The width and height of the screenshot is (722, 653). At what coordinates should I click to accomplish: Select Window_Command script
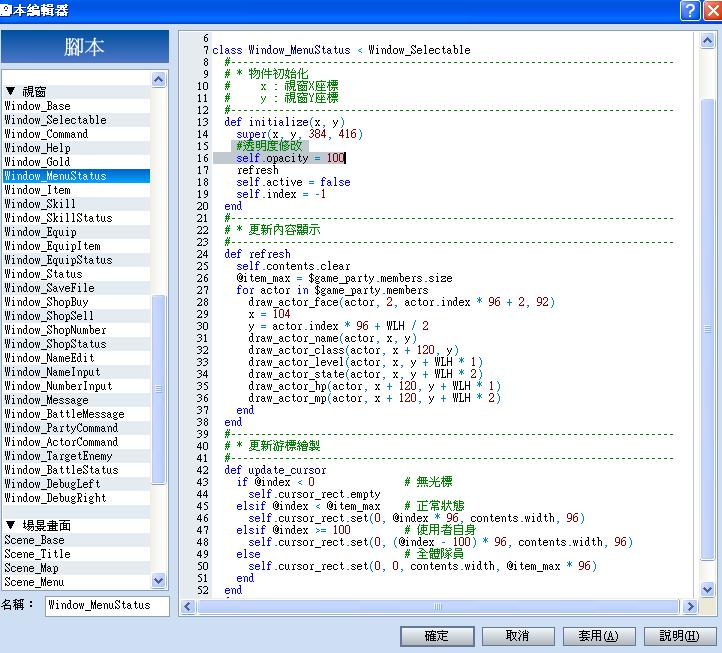tap(76, 134)
